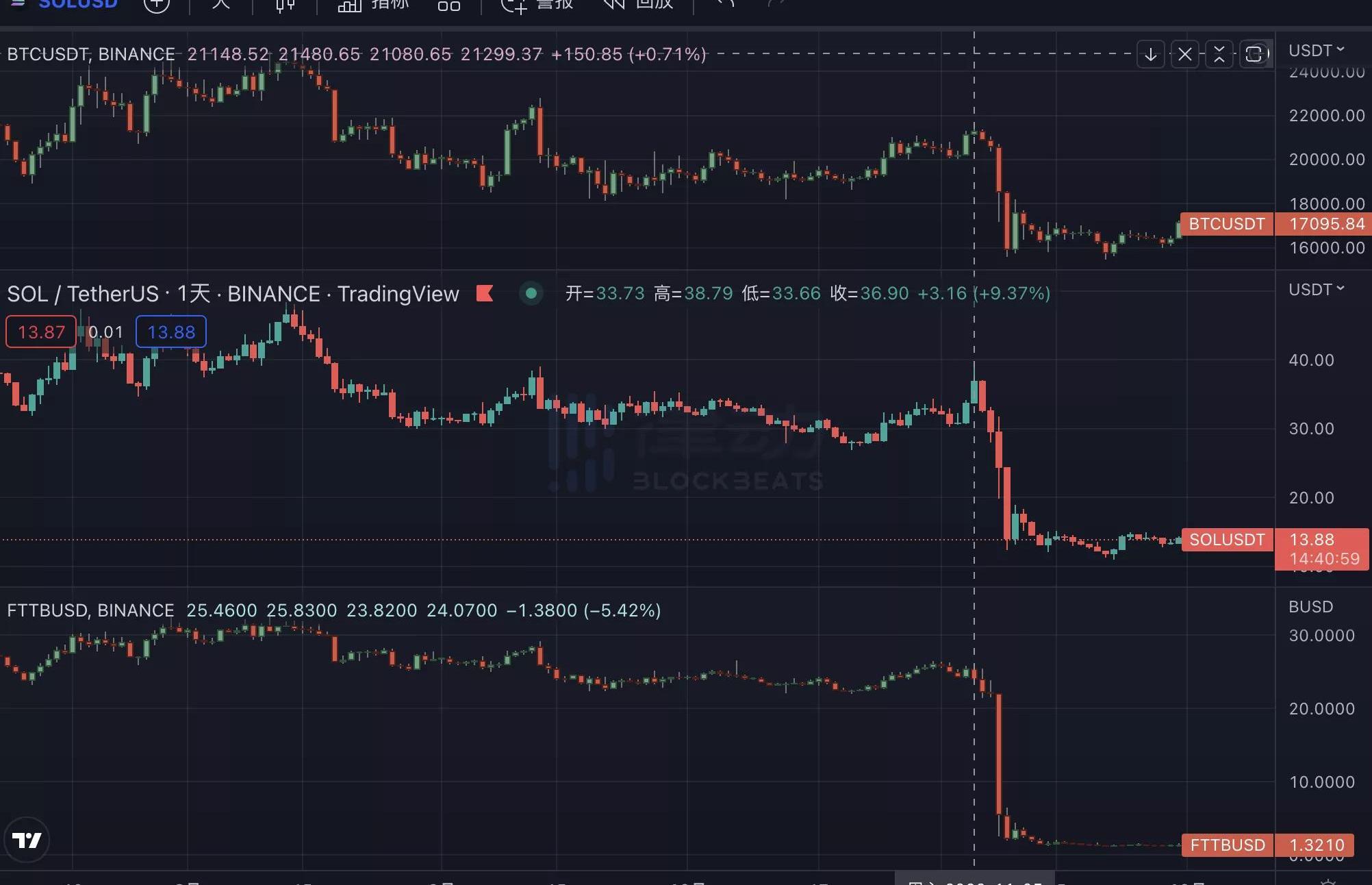Click the add symbol plus icon

pyautogui.click(x=157, y=5)
